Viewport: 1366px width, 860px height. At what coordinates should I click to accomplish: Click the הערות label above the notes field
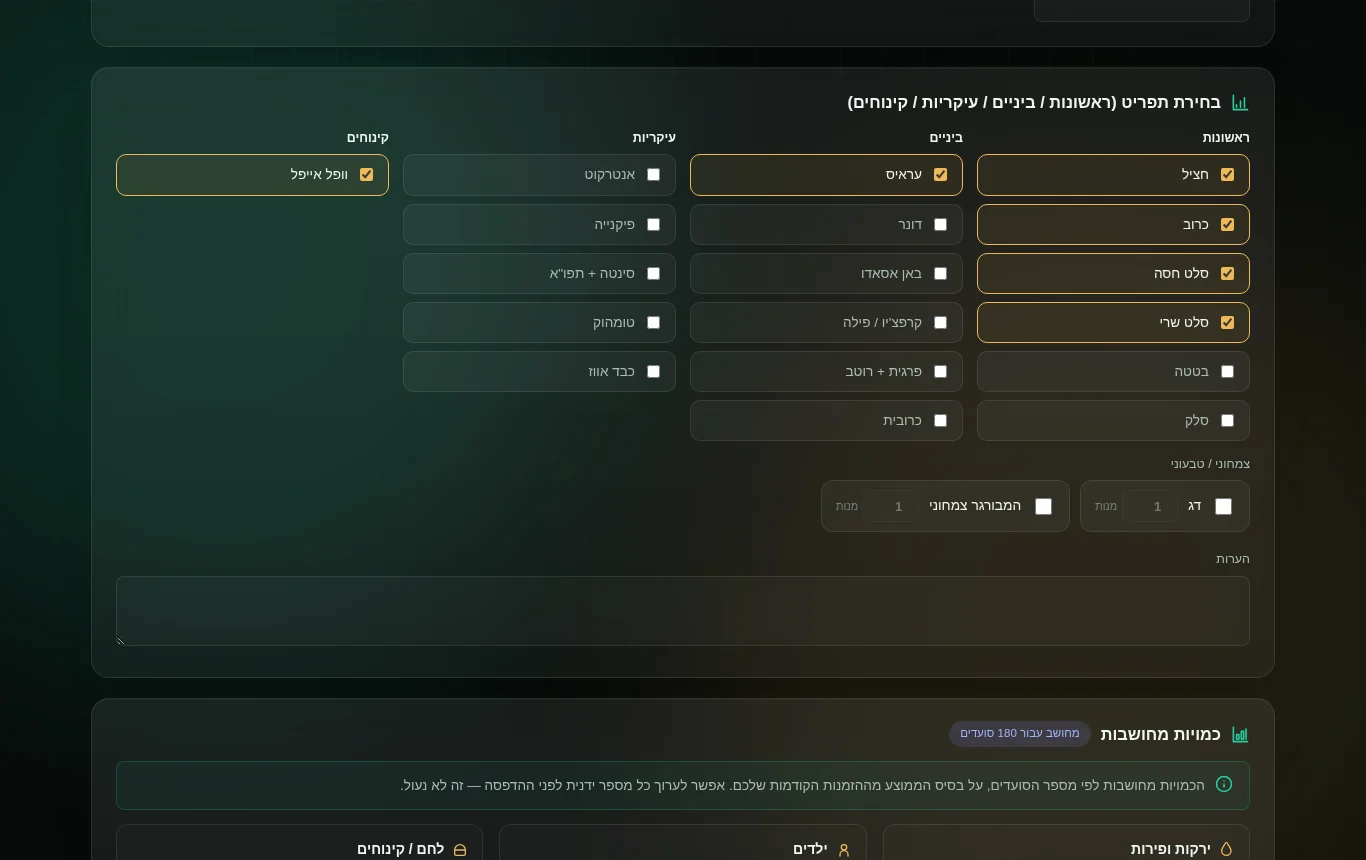coord(1233,559)
